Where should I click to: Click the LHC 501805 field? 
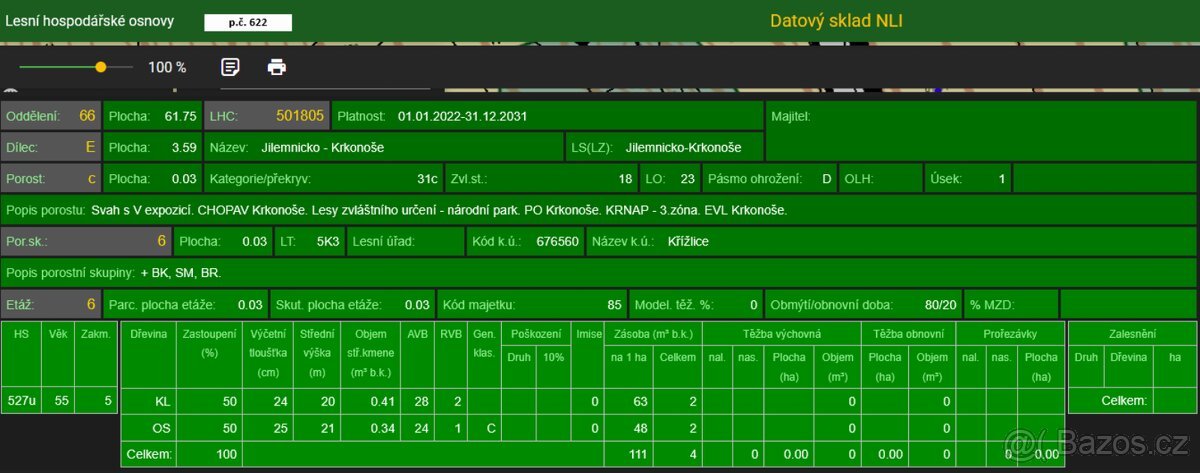(266, 116)
